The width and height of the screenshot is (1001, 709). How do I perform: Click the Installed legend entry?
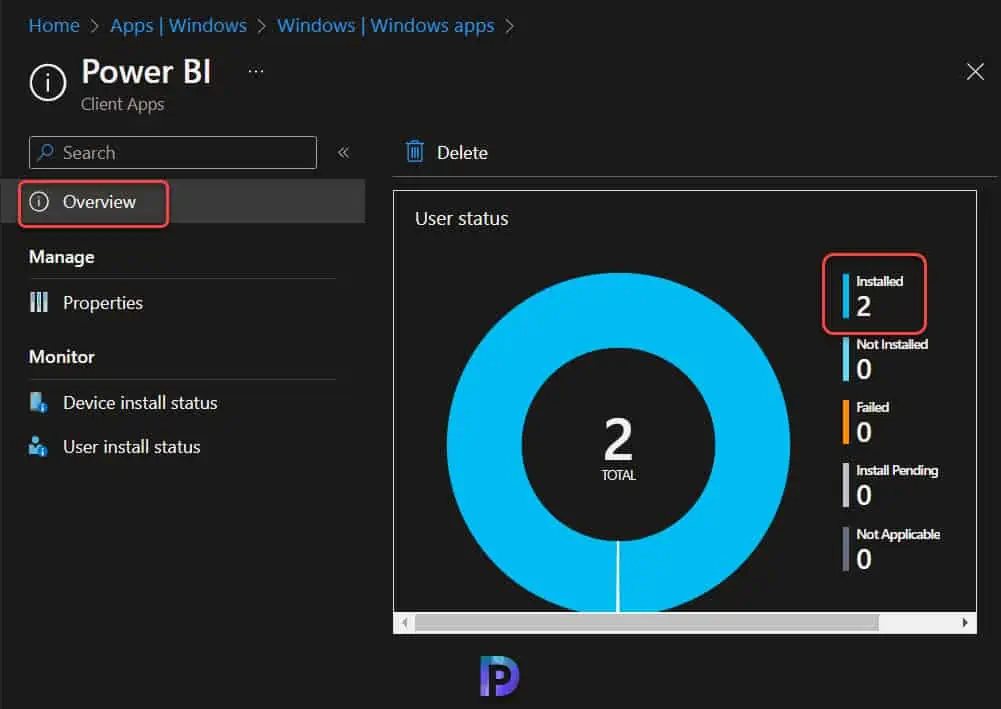(874, 295)
